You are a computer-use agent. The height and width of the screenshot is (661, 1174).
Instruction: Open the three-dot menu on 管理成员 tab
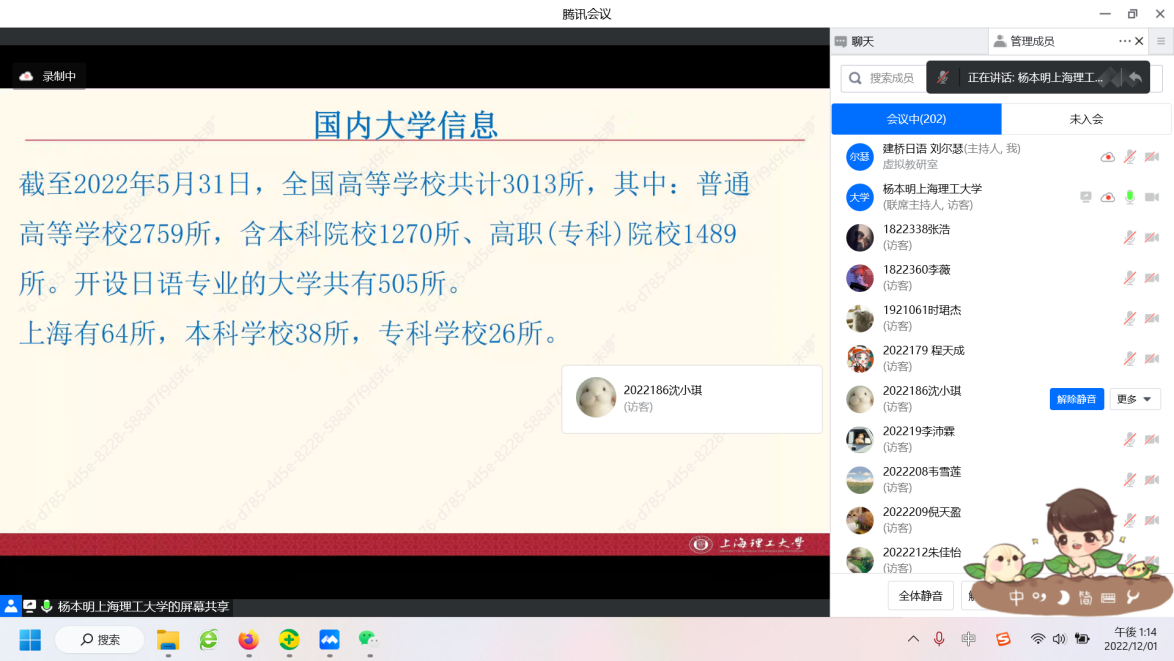[x=1124, y=41]
